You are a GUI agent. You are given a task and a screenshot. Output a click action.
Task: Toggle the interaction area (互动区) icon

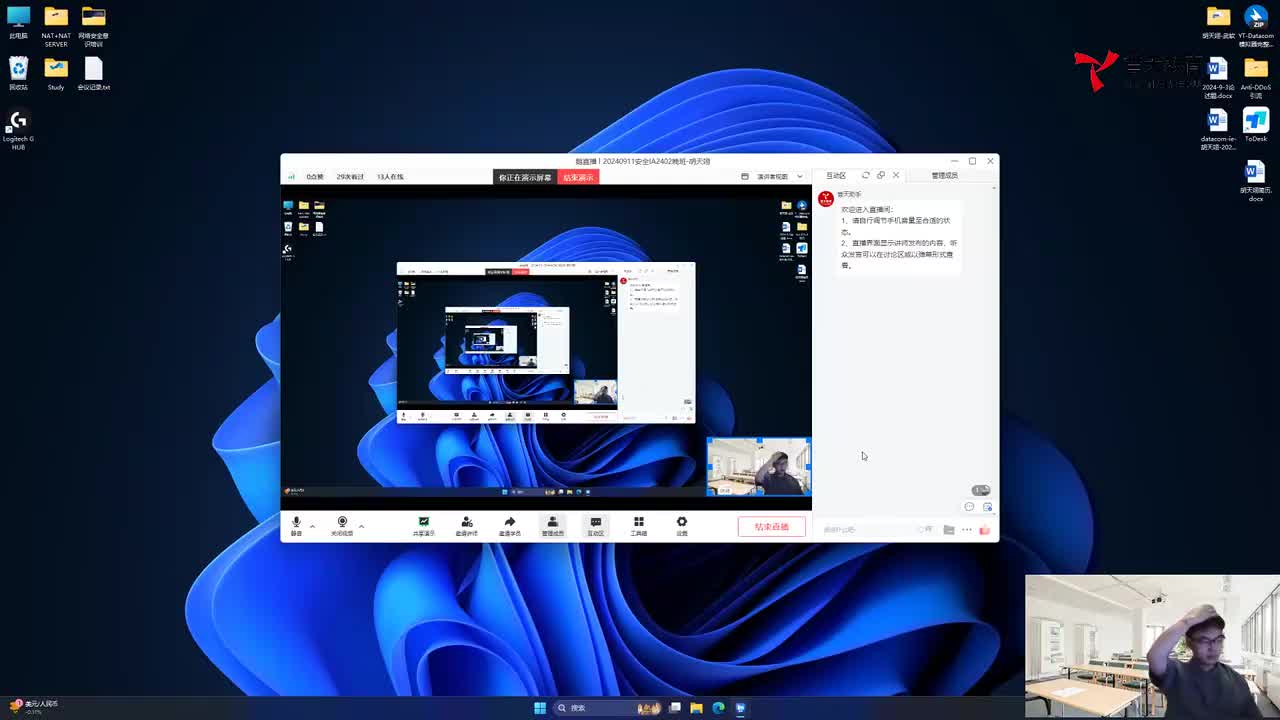pyautogui.click(x=595, y=526)
